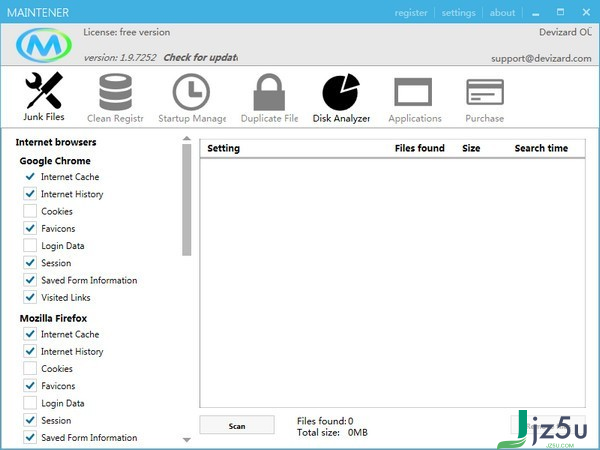
Task: Open the settings menu item
Action: point(458,13)
